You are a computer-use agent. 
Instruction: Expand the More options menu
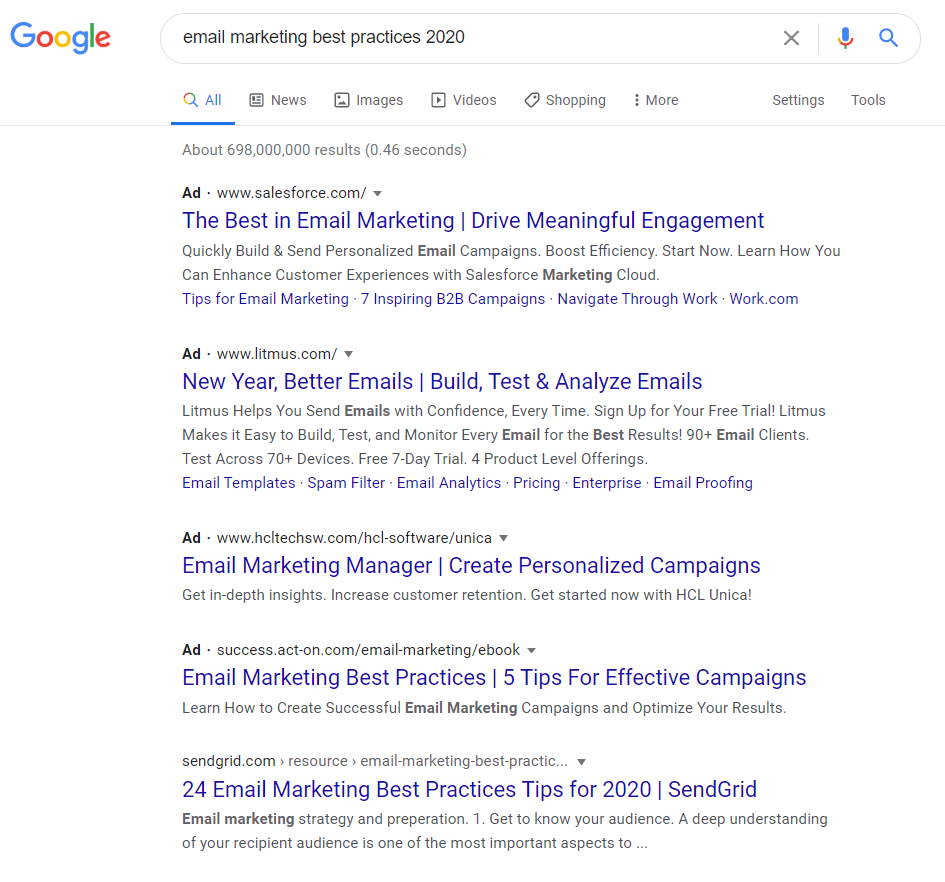click(x=655, y=100)
